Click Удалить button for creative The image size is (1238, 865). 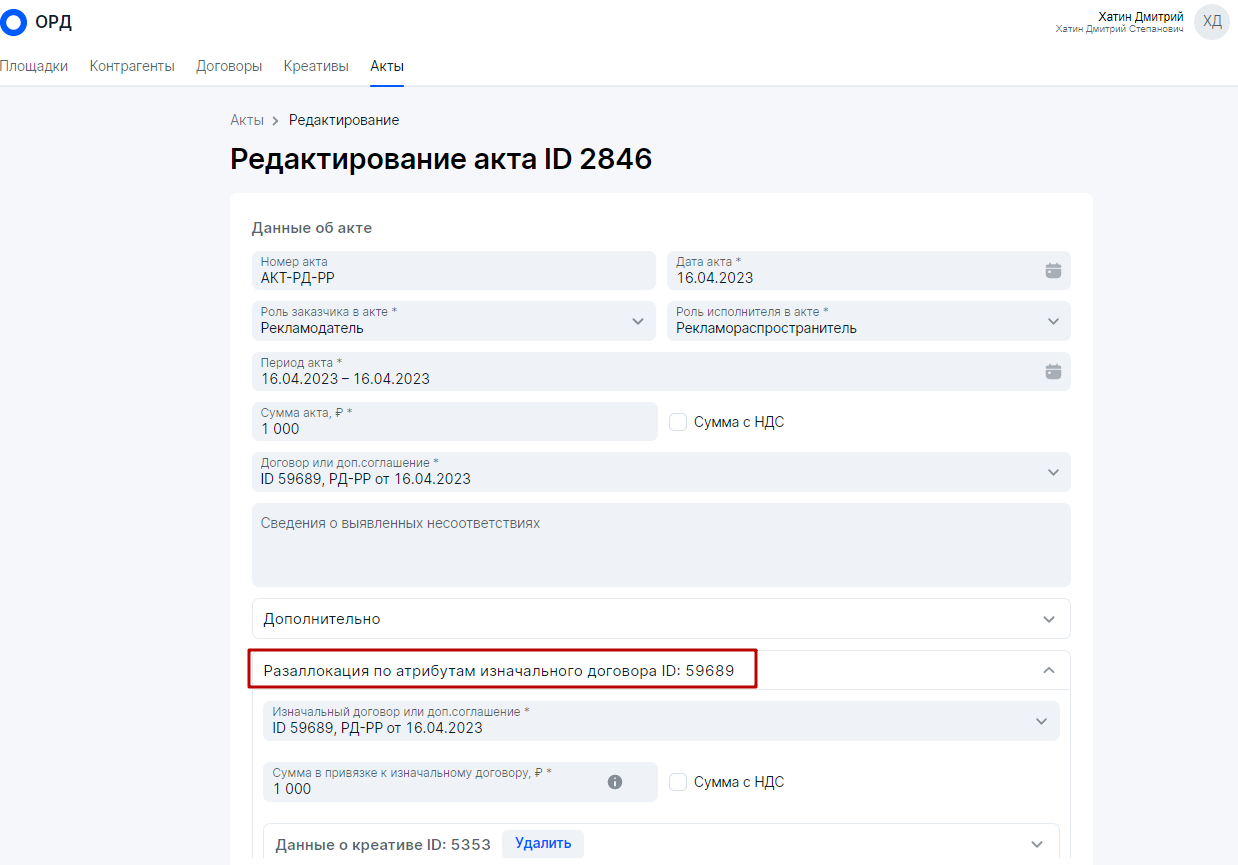pyautogui.click(x=543, y=843)
